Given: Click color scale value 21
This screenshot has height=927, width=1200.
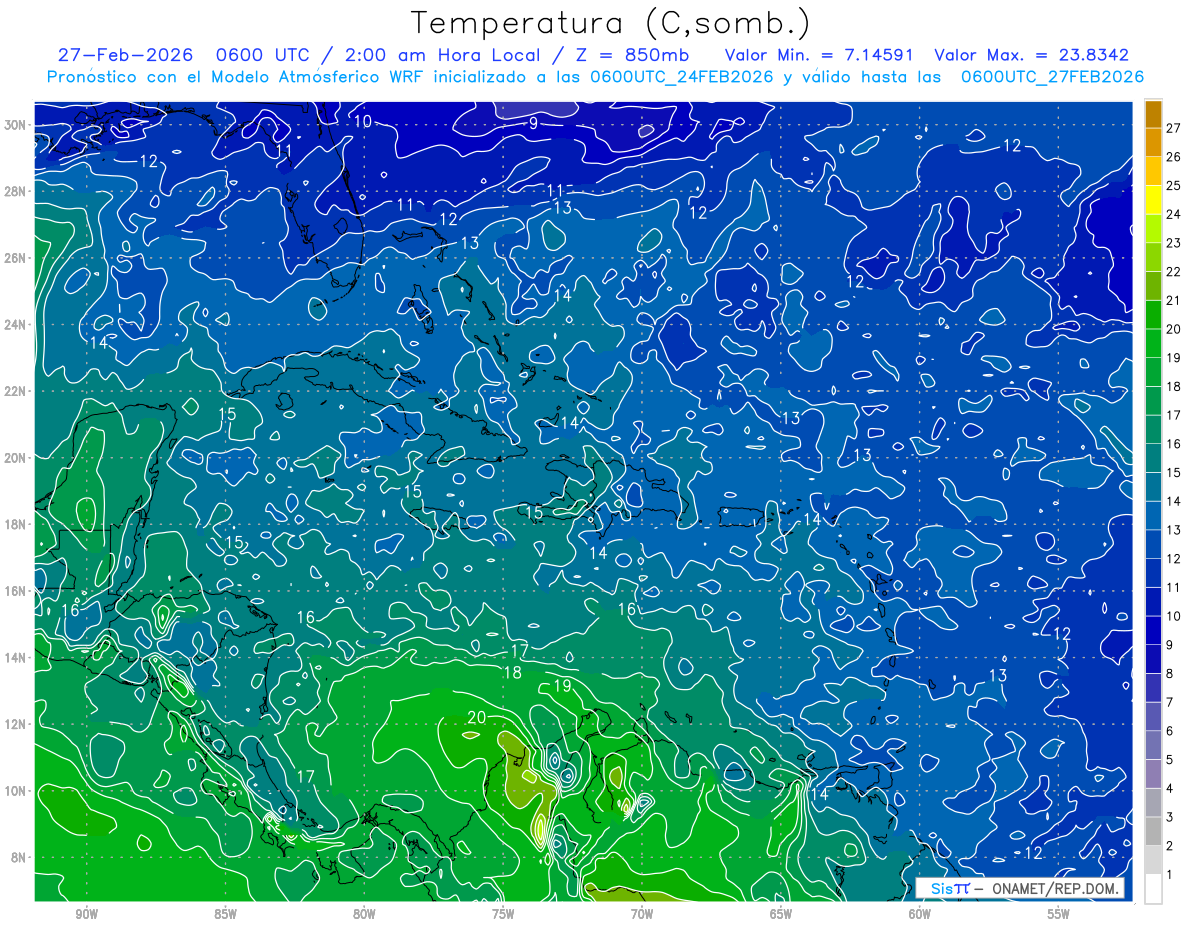Looking at the screenshot, I should pyautogui.click(x=1173, y=300).
